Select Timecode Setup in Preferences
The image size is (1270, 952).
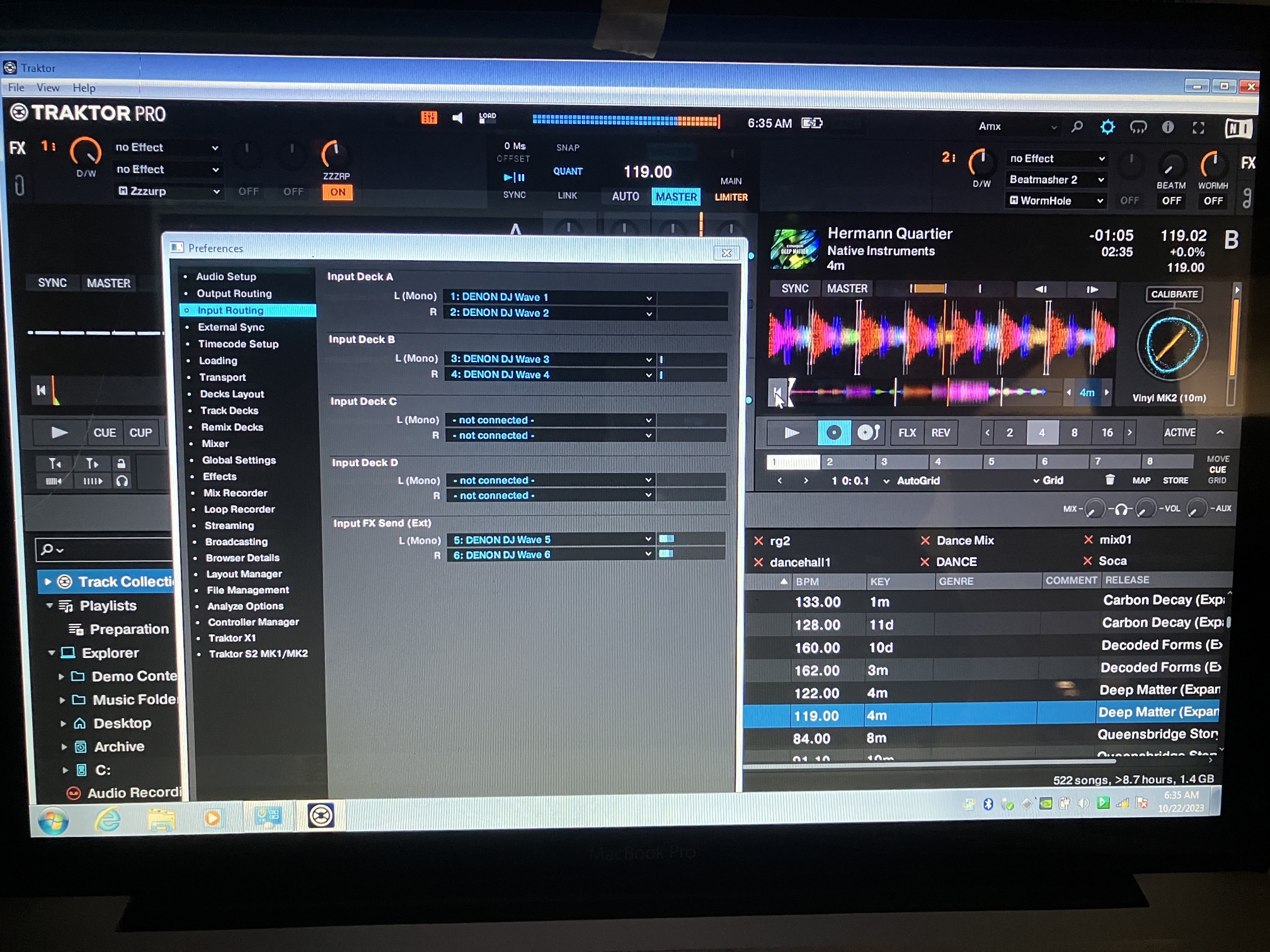[x=238, y=344]
